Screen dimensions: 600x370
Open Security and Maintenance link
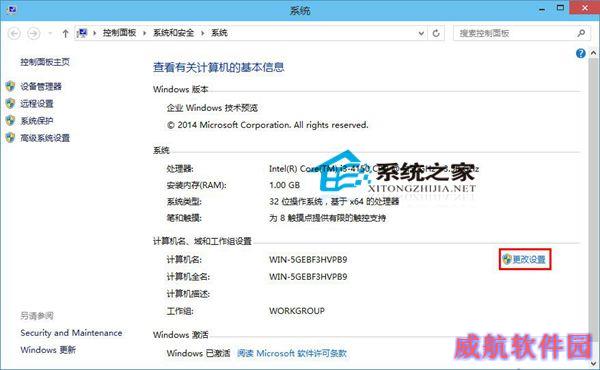[71, 333]
